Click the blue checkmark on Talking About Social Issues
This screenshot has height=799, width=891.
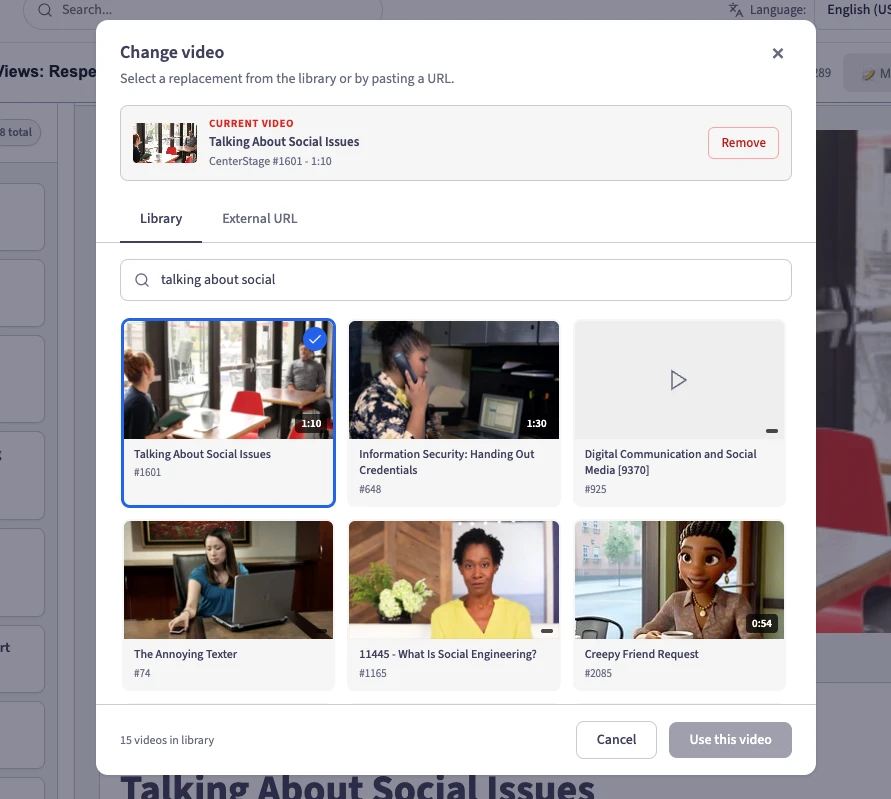(x=315, y=339)
